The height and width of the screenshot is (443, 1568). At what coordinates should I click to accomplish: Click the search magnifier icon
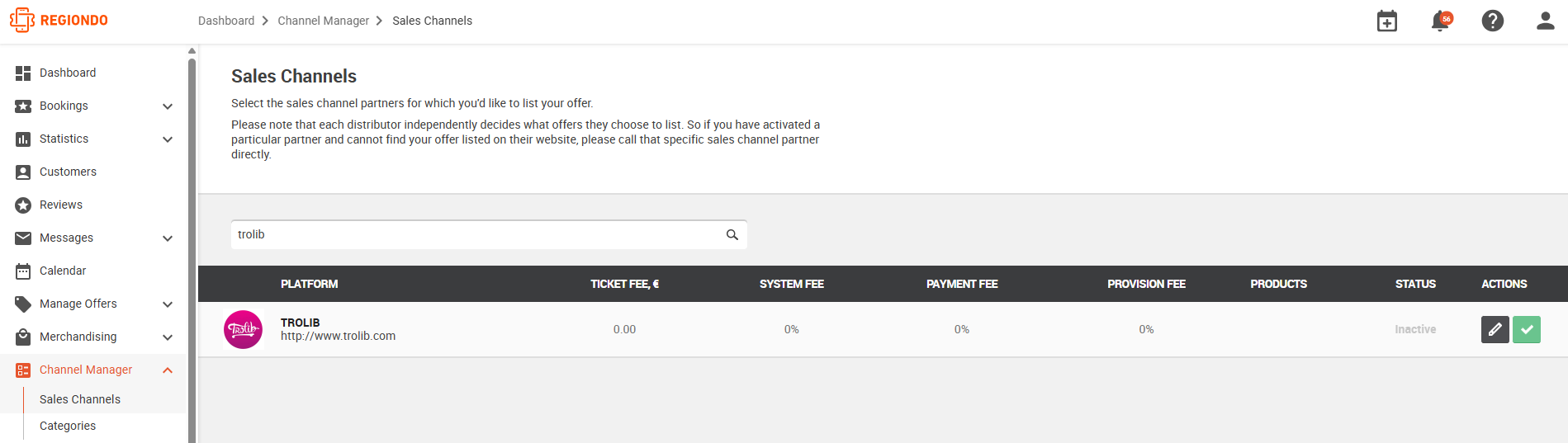(732, 235)
